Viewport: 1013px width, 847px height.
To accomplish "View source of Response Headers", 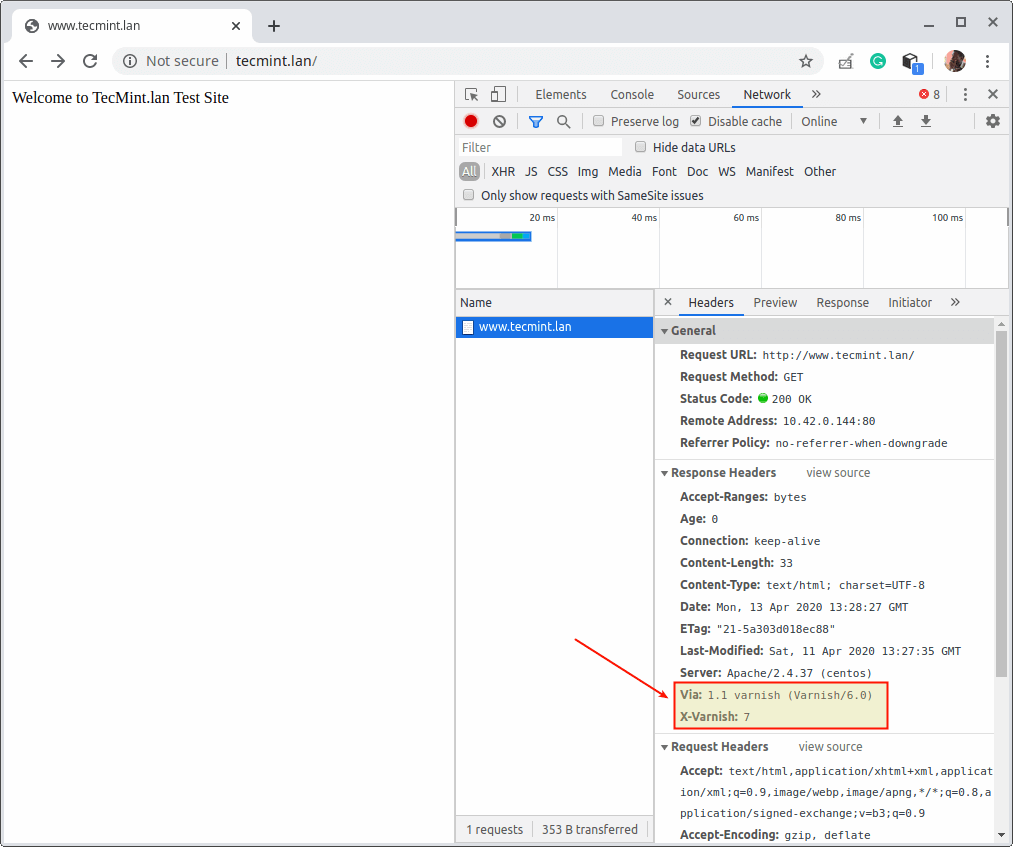I will pos(838,472).
